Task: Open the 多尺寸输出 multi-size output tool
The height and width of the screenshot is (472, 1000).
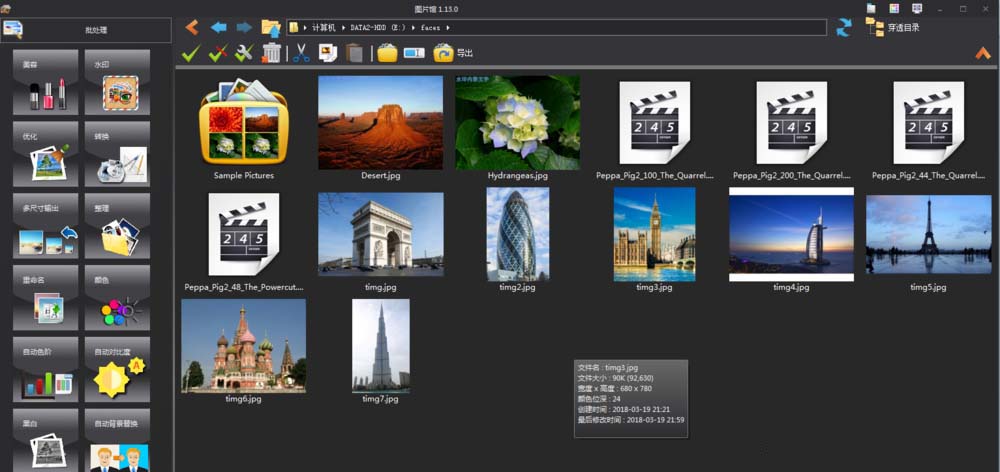Action: (x=45, y=226)
